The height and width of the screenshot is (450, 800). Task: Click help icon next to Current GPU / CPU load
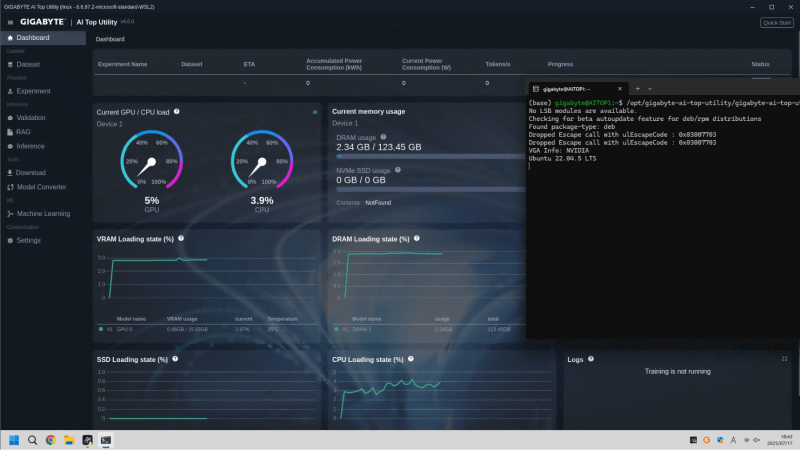click(177, 111)
